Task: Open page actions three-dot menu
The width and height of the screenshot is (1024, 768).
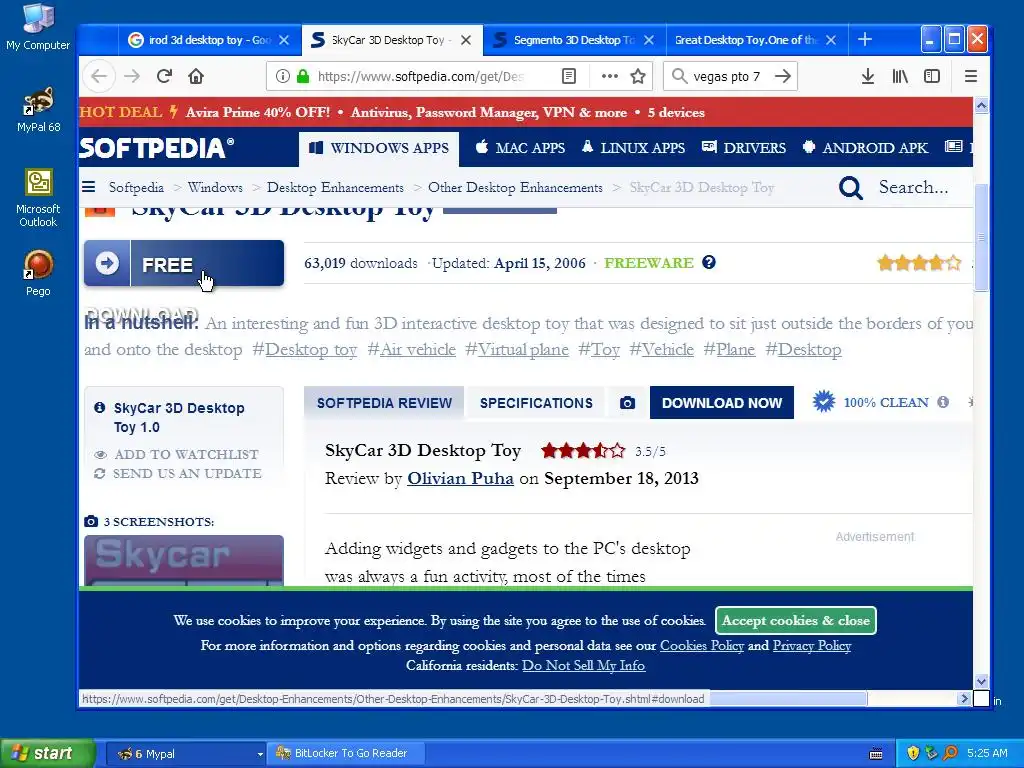Action: pos(609,76)
